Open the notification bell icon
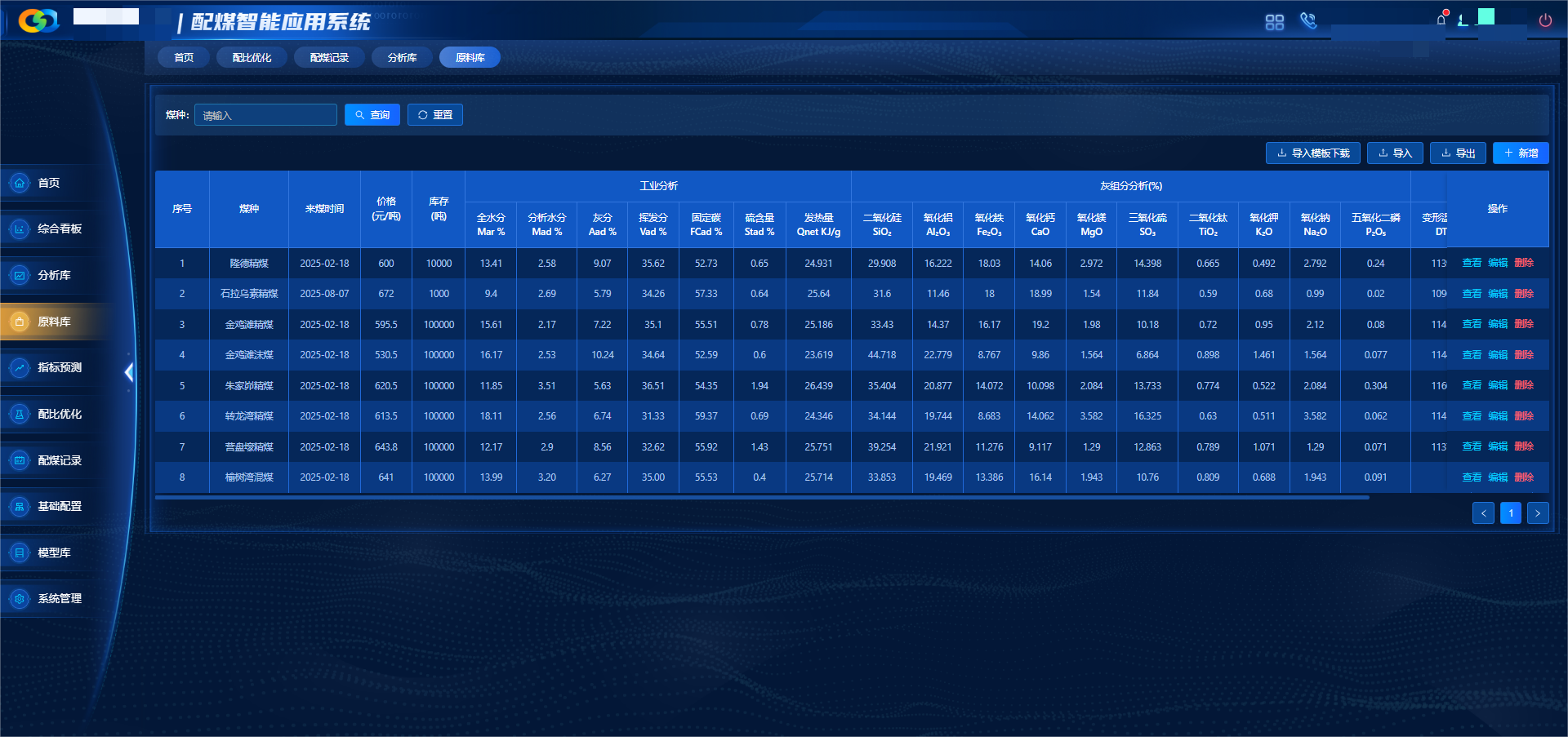This screenshot has height=737, width=1568. click(1441, 20)
